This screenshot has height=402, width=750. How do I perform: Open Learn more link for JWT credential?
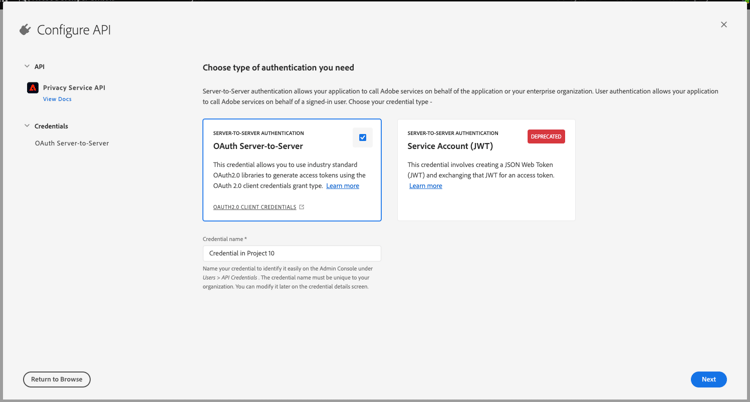pos(426,186)
